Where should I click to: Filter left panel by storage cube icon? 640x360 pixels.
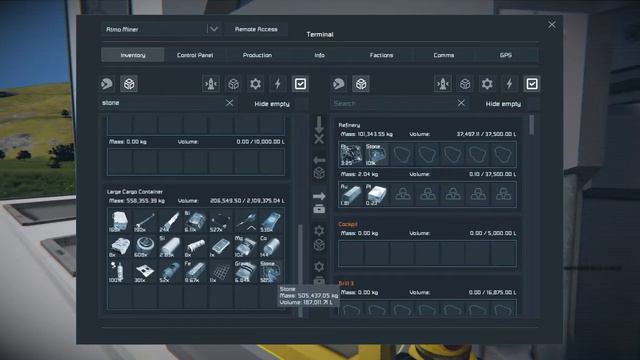233,84
